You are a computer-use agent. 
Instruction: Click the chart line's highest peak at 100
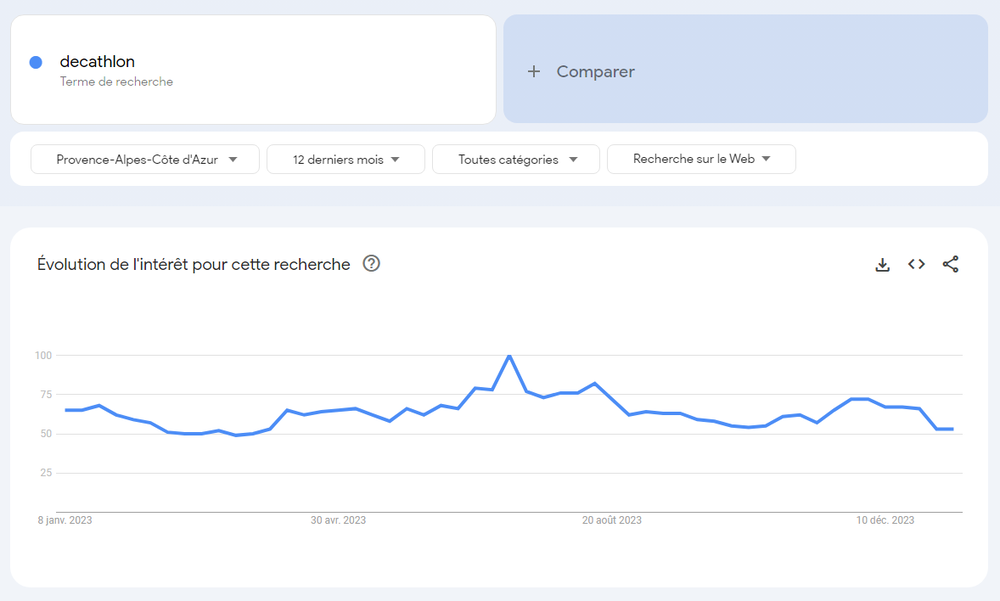click(509, 356)
